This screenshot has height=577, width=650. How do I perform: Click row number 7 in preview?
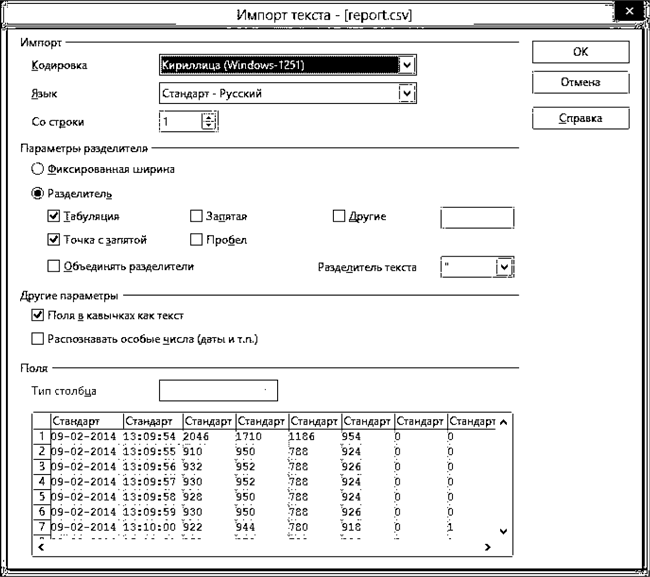pos(41,526)
